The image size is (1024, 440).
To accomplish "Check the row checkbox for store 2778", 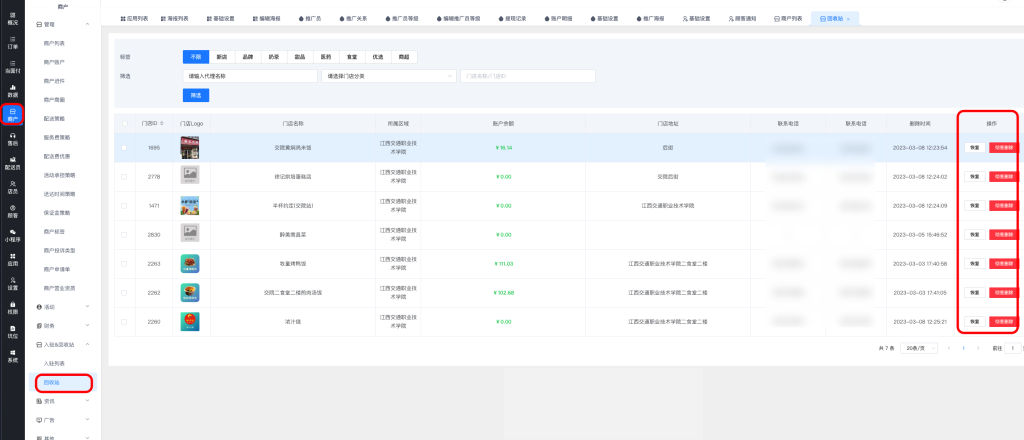I will 124,177.
